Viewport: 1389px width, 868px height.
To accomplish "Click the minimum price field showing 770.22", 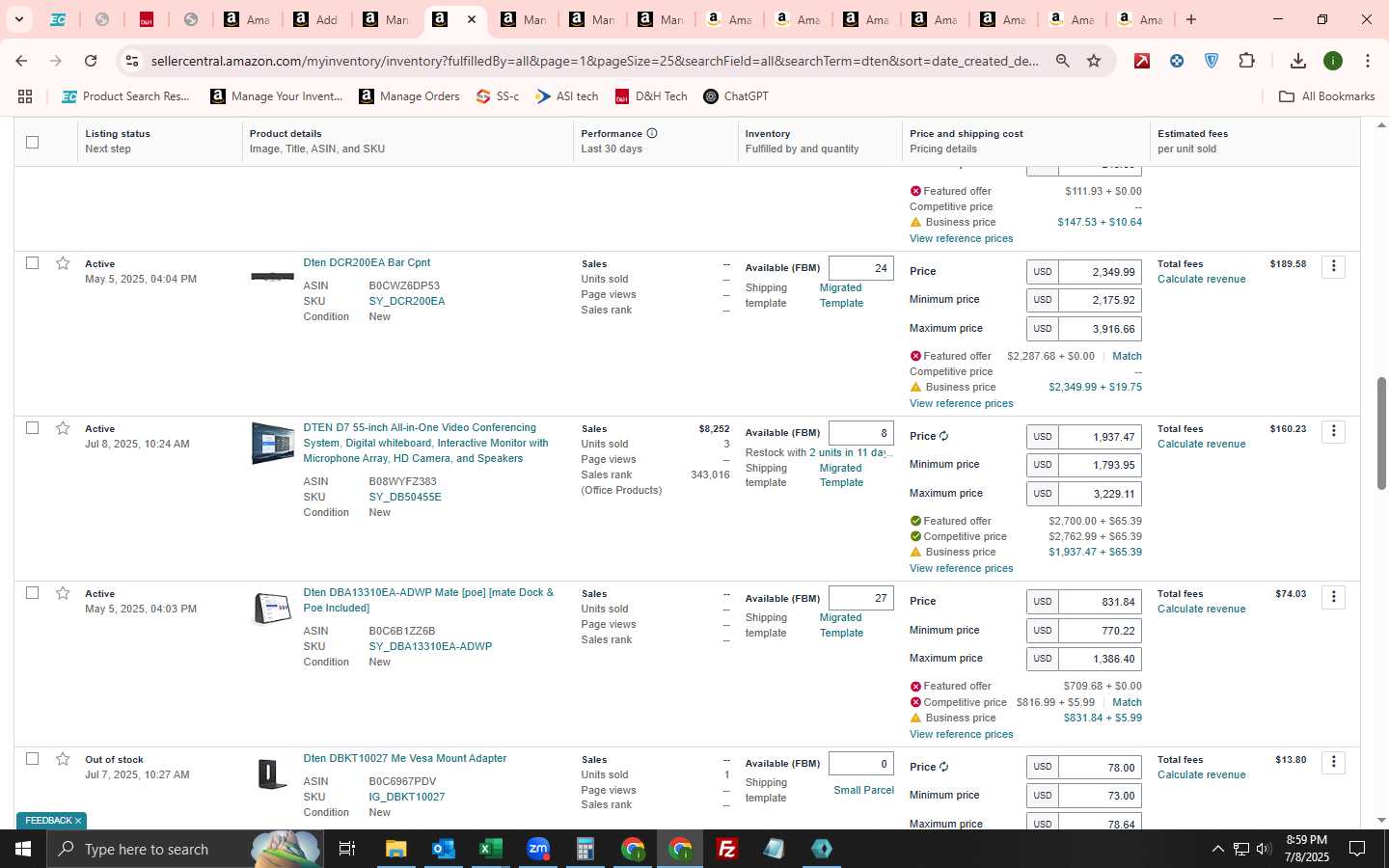I will pyautogui.click(x=1100, y=630).
